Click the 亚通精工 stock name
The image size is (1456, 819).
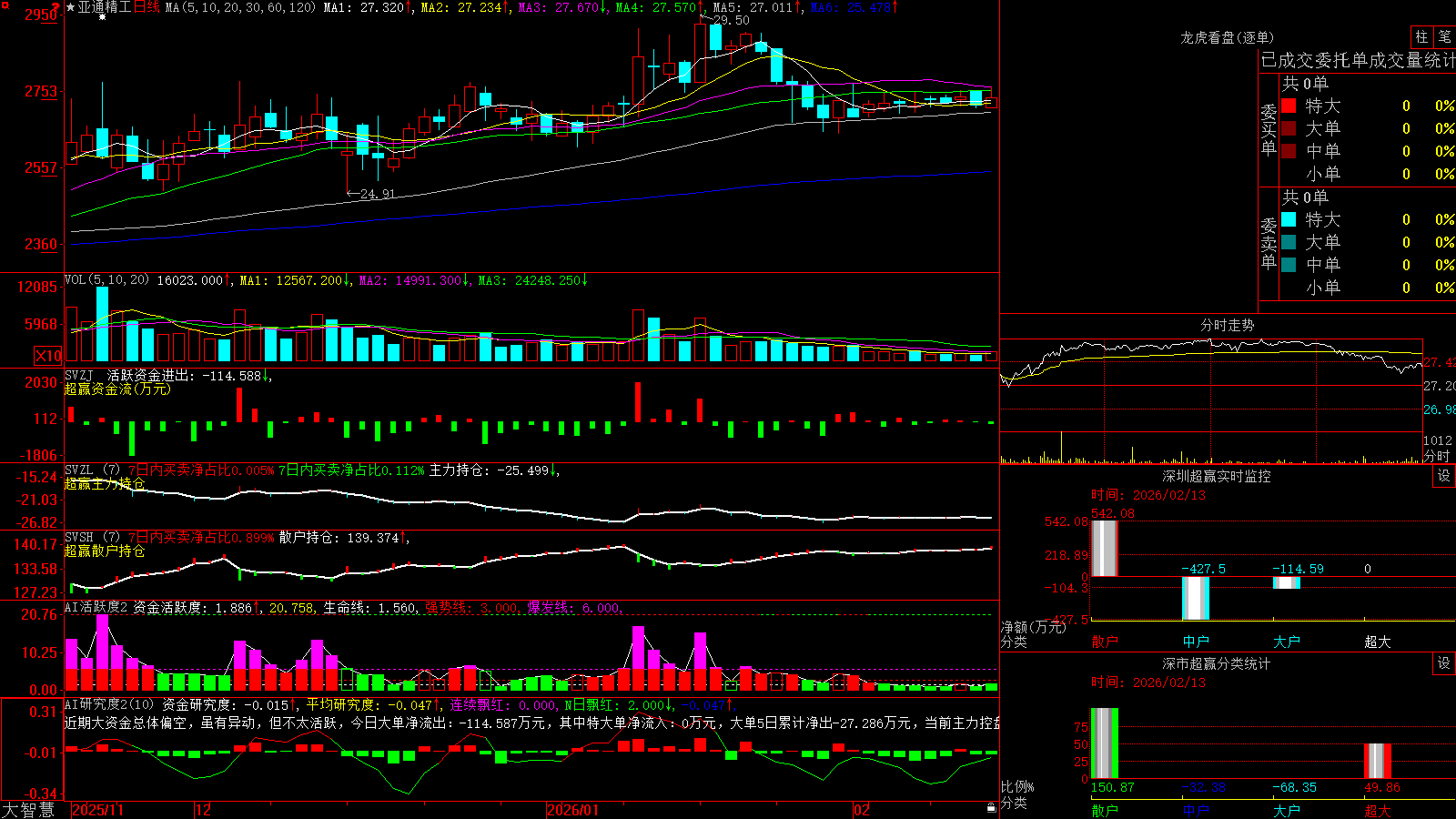[x=105, y=7]
